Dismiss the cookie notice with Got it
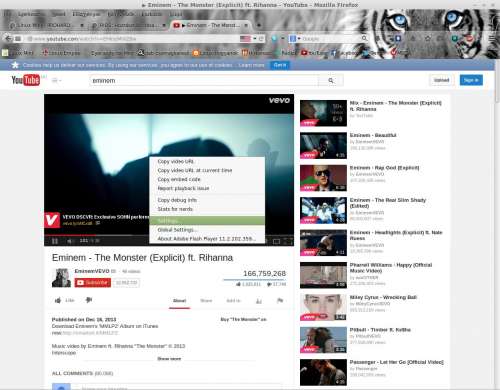The height and width of the screenshot is (390, 500). (x=279, y=65)
